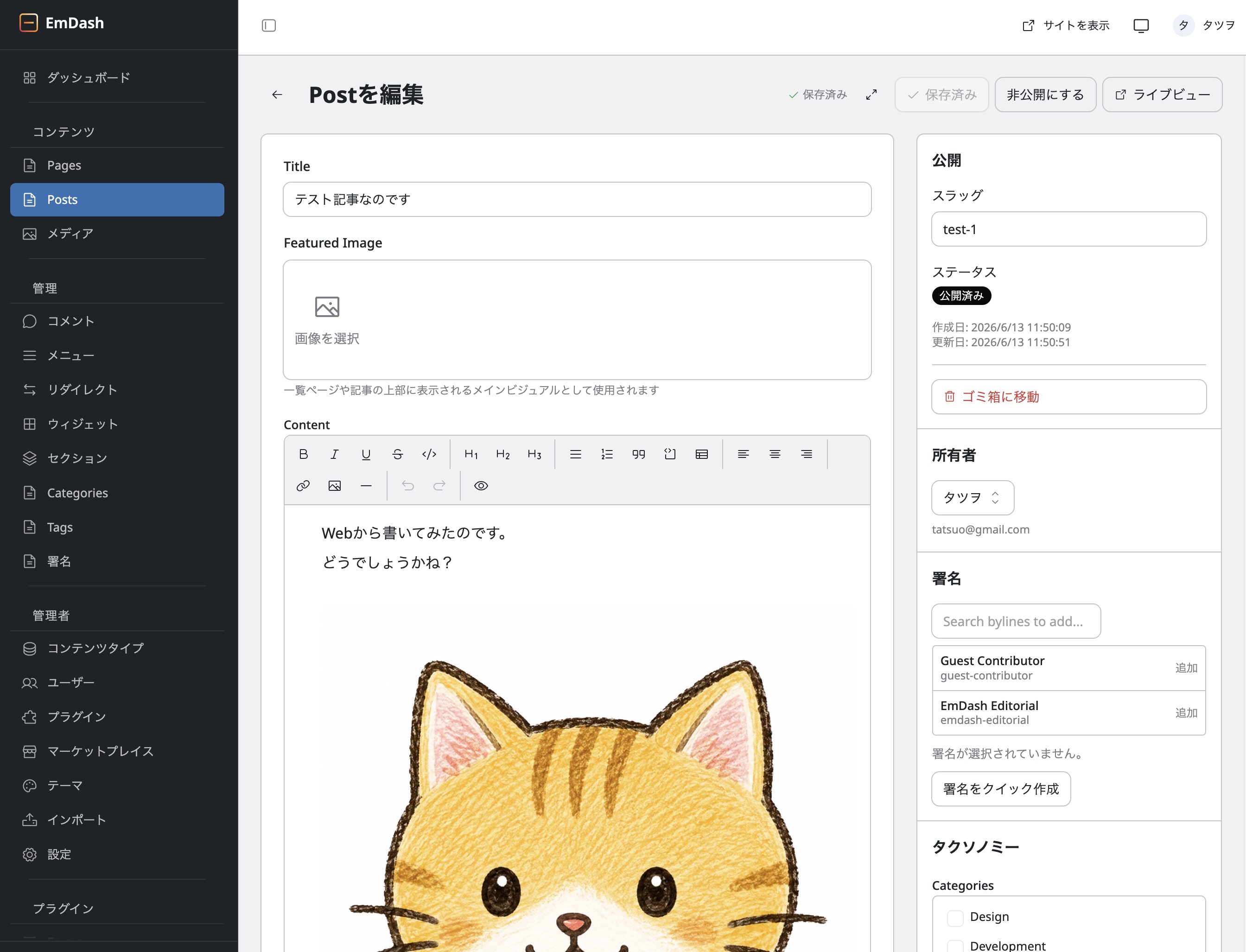This screenshot has width=1246, height=952.
Task: Insert an image from the editor toolbar
Action: click(x=335, y=486)
